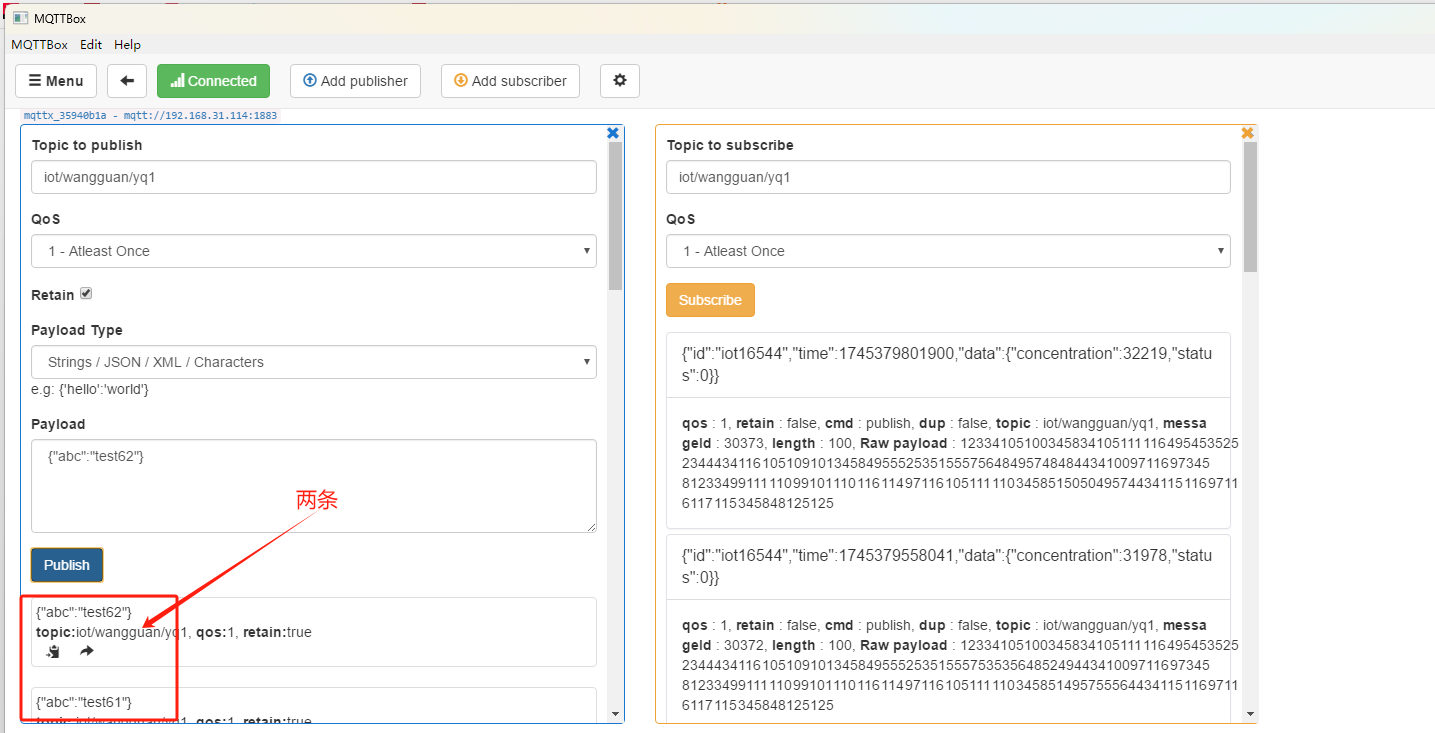Click the subscriber panel scrollbar thumb
This screenshot has width=1435, height=733.
[1250, 206]
